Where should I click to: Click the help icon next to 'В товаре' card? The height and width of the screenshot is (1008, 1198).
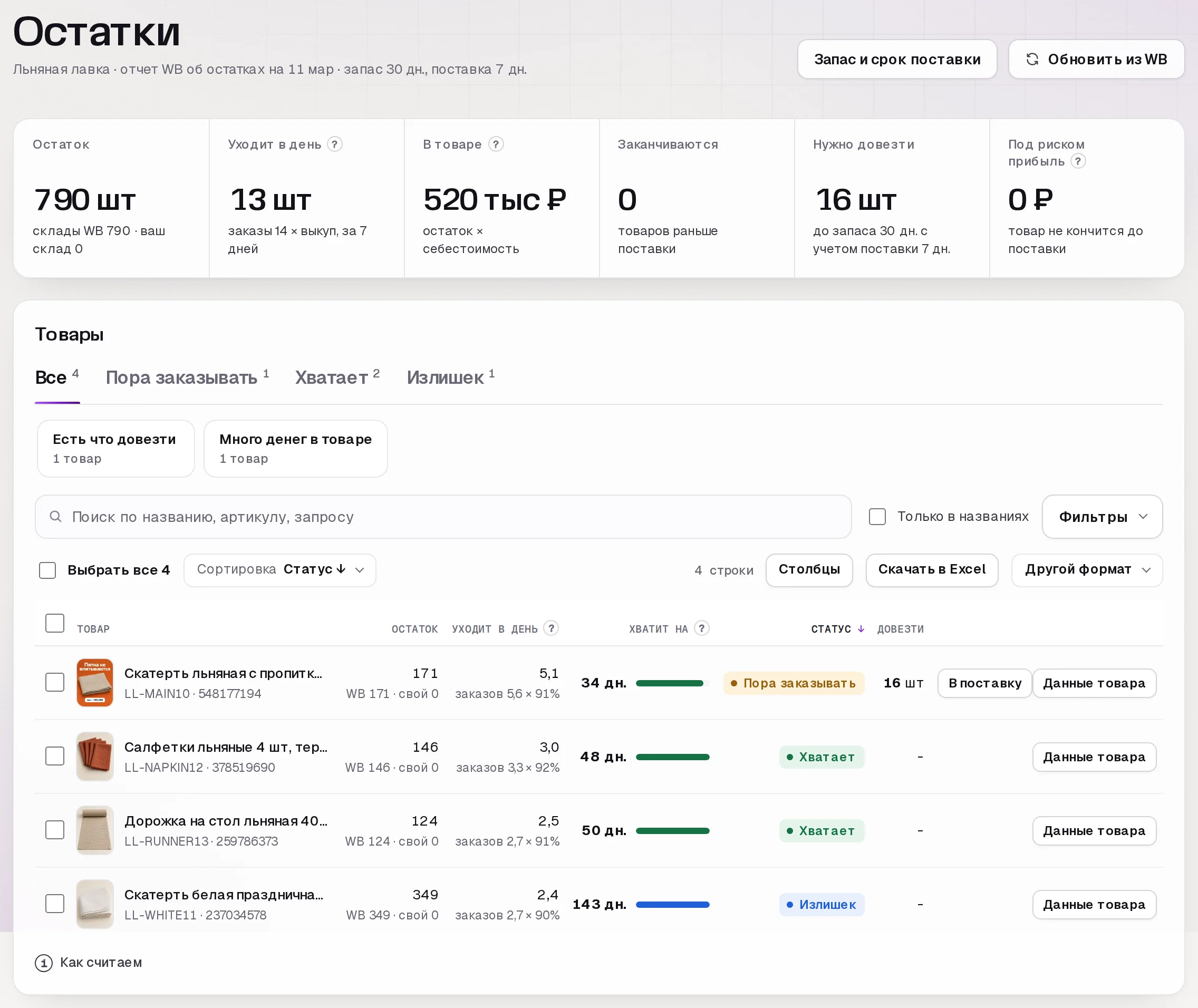pyautogui.click(x=496, y=144)
